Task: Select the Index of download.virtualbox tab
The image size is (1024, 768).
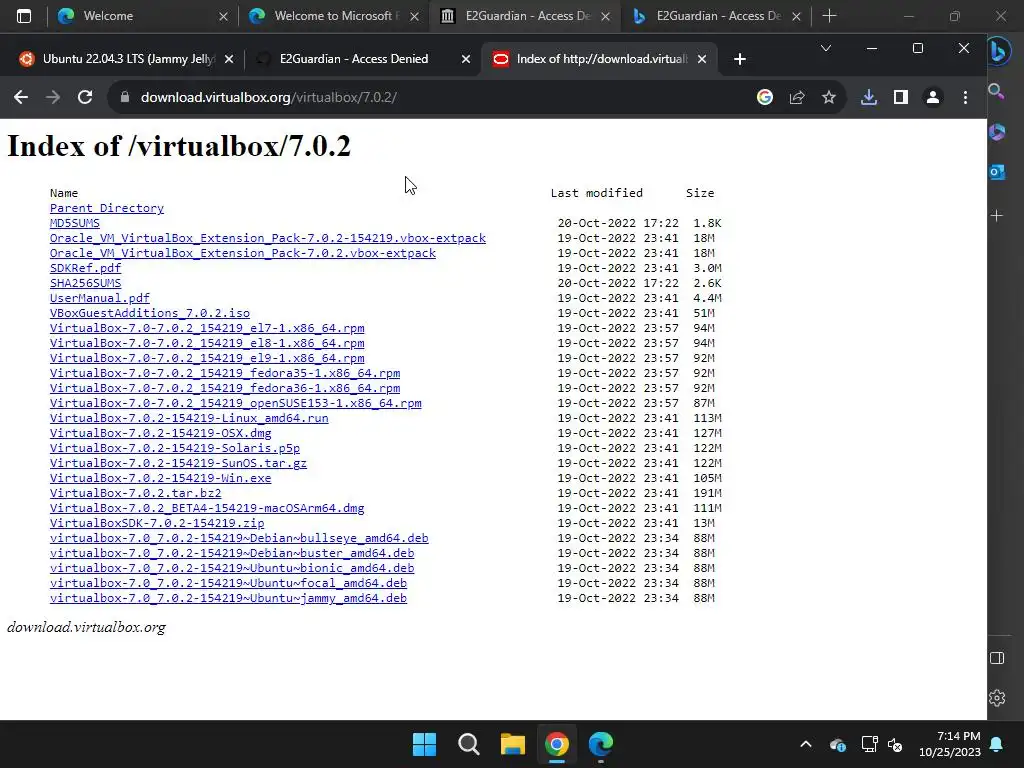Action: coord(600,59)
